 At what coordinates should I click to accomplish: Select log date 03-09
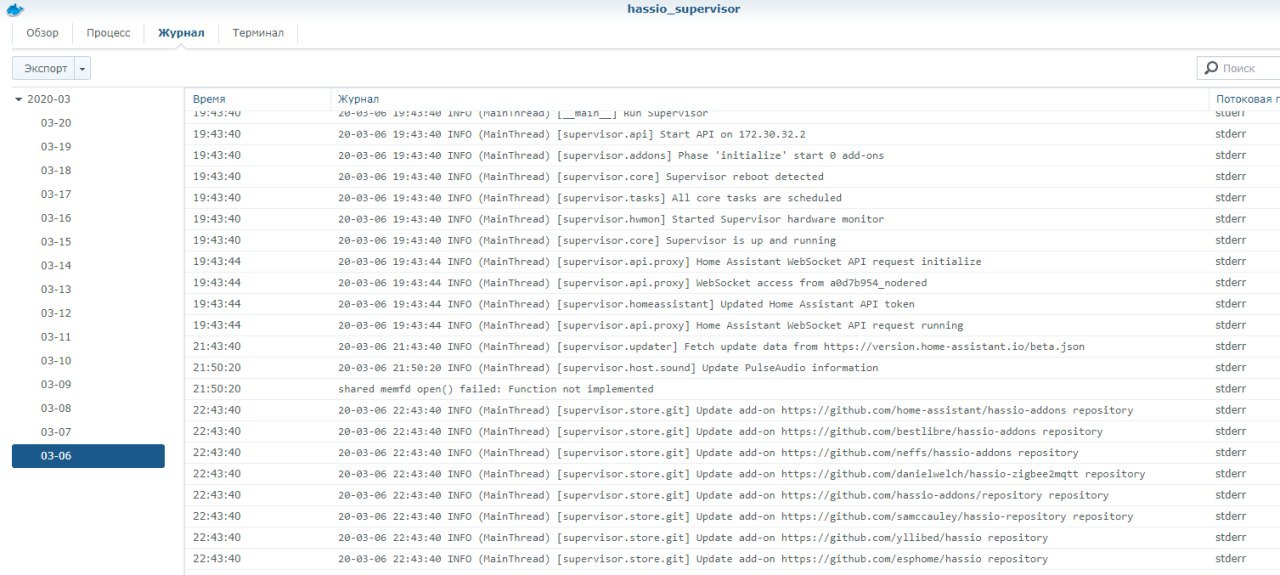(56, 384)
